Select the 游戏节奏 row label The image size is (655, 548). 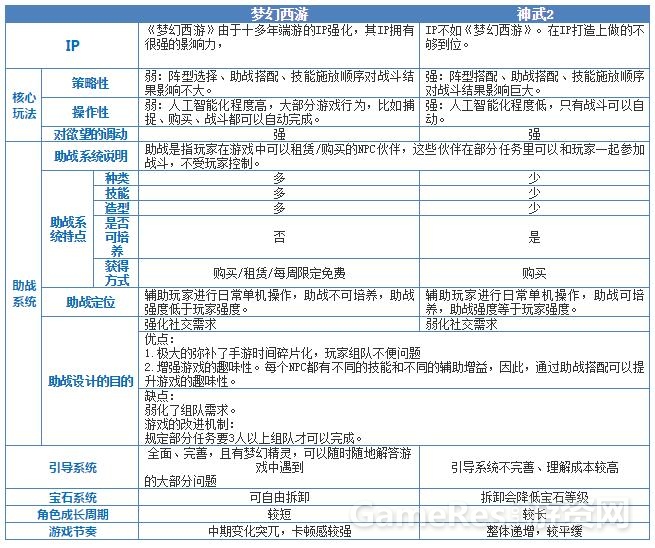72,531
